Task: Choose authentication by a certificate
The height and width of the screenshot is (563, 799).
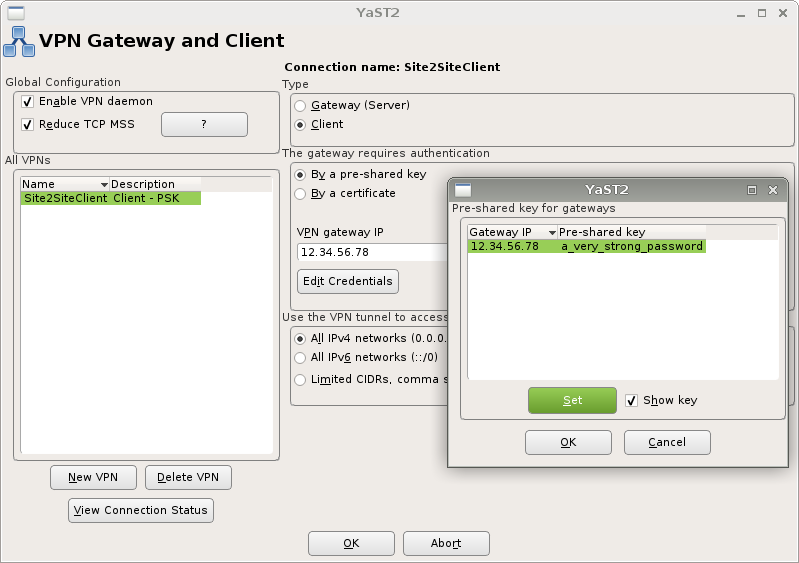Action: (300, 193)
